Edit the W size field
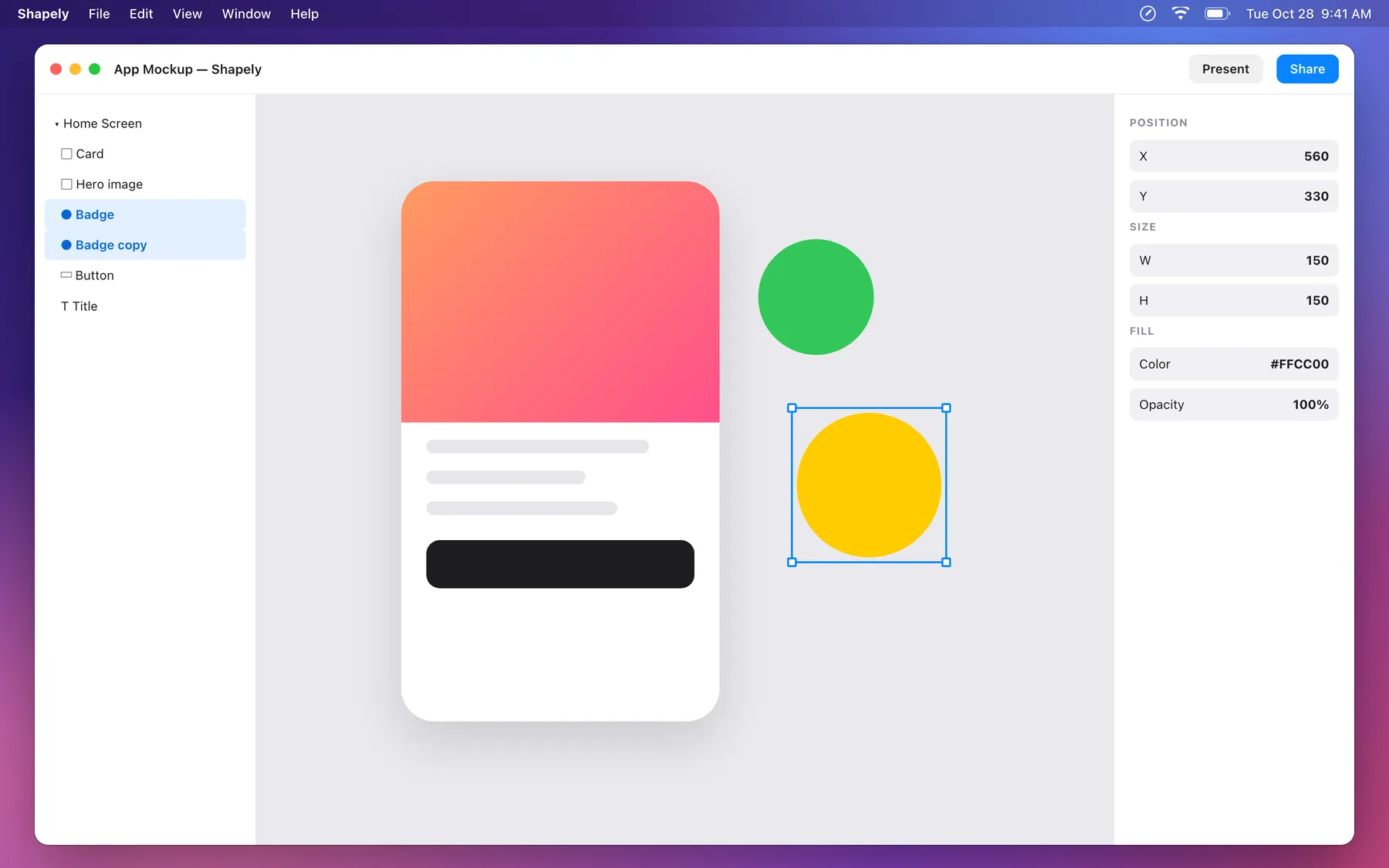This screenshot has width=1389, height=868. click(1234, 260)
